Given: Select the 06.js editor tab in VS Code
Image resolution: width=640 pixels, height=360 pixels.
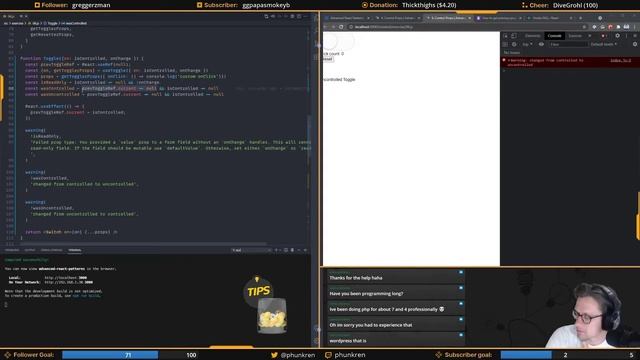Looking at the screenshot, I should tap(11, 16).
